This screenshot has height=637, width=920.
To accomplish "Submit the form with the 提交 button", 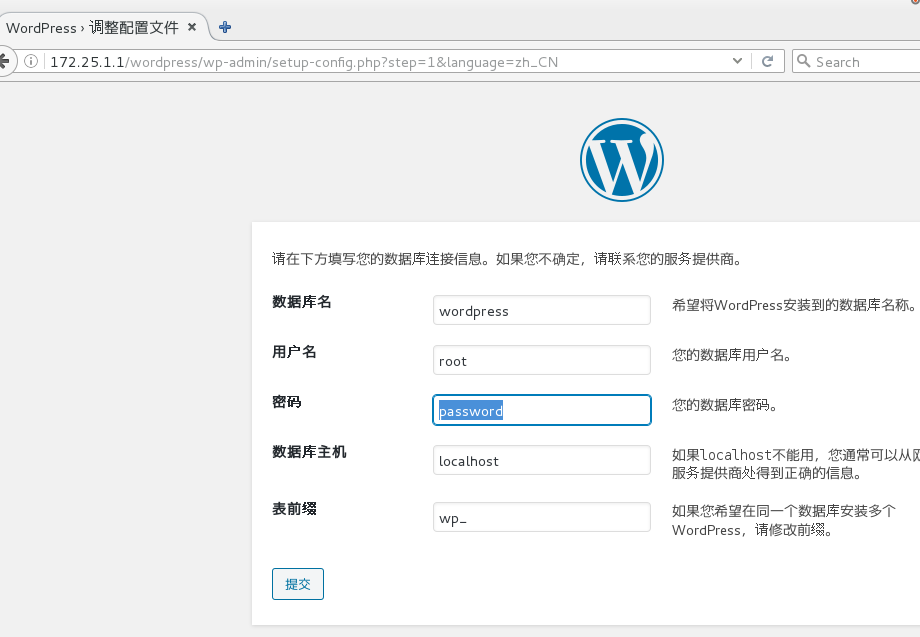I will [297, 584].
